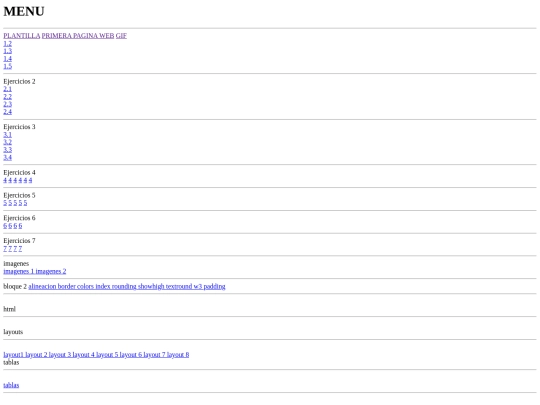Click the 'layouts' section label
This screenshot has width=540, height=405.
click(13, 332)
